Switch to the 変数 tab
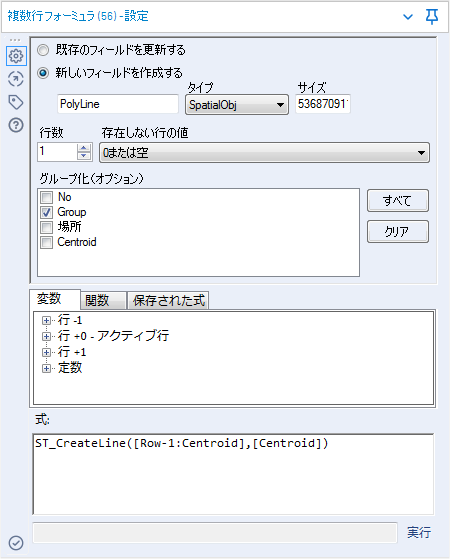The width and height of the screenshot is (450, 559). point(55,299)
